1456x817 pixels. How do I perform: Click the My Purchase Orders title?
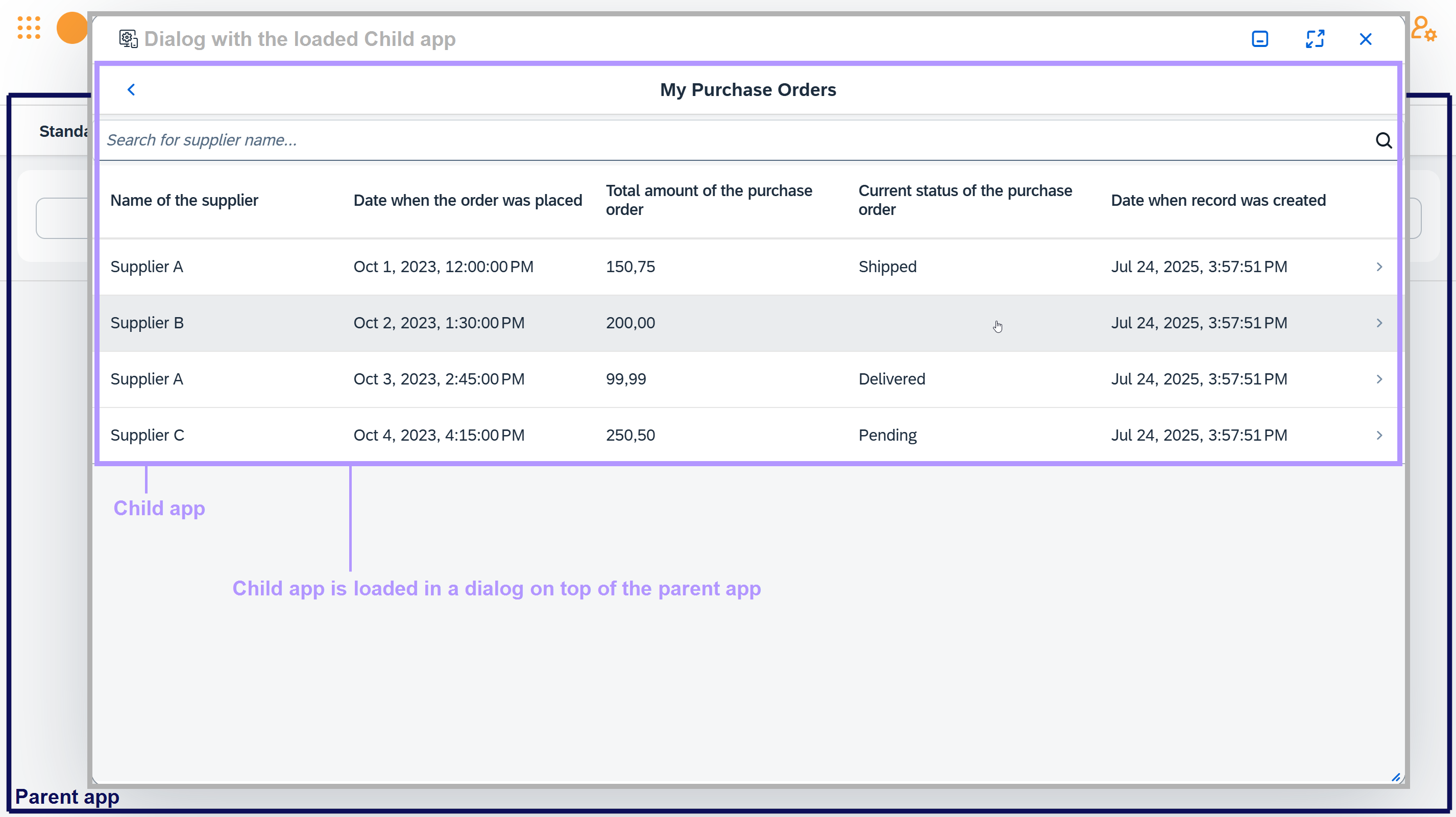tap(748, 89)
